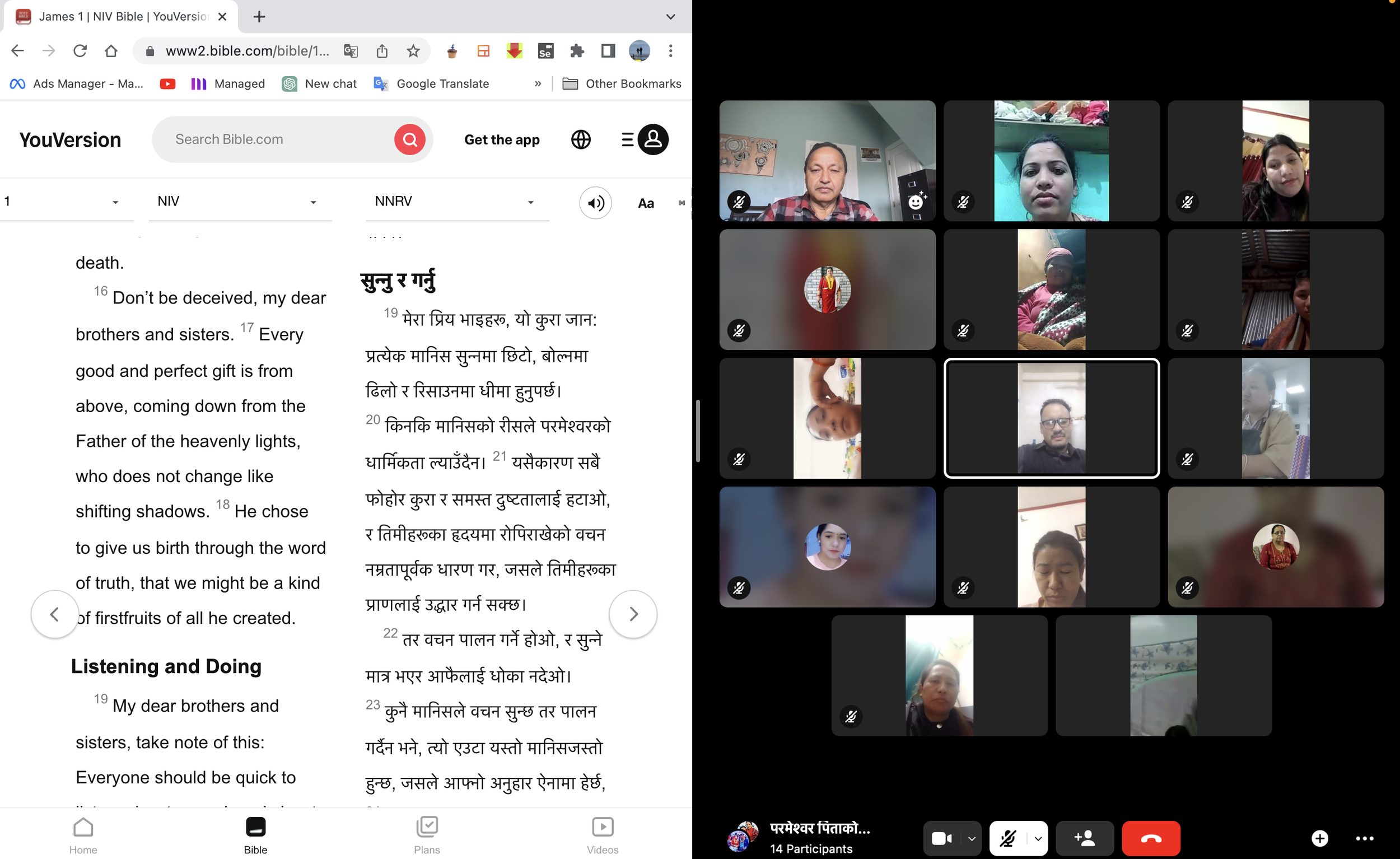This screenshot has height=859, width=1400.
Task: Toggle the camera video button
Action: pos(941,838)
